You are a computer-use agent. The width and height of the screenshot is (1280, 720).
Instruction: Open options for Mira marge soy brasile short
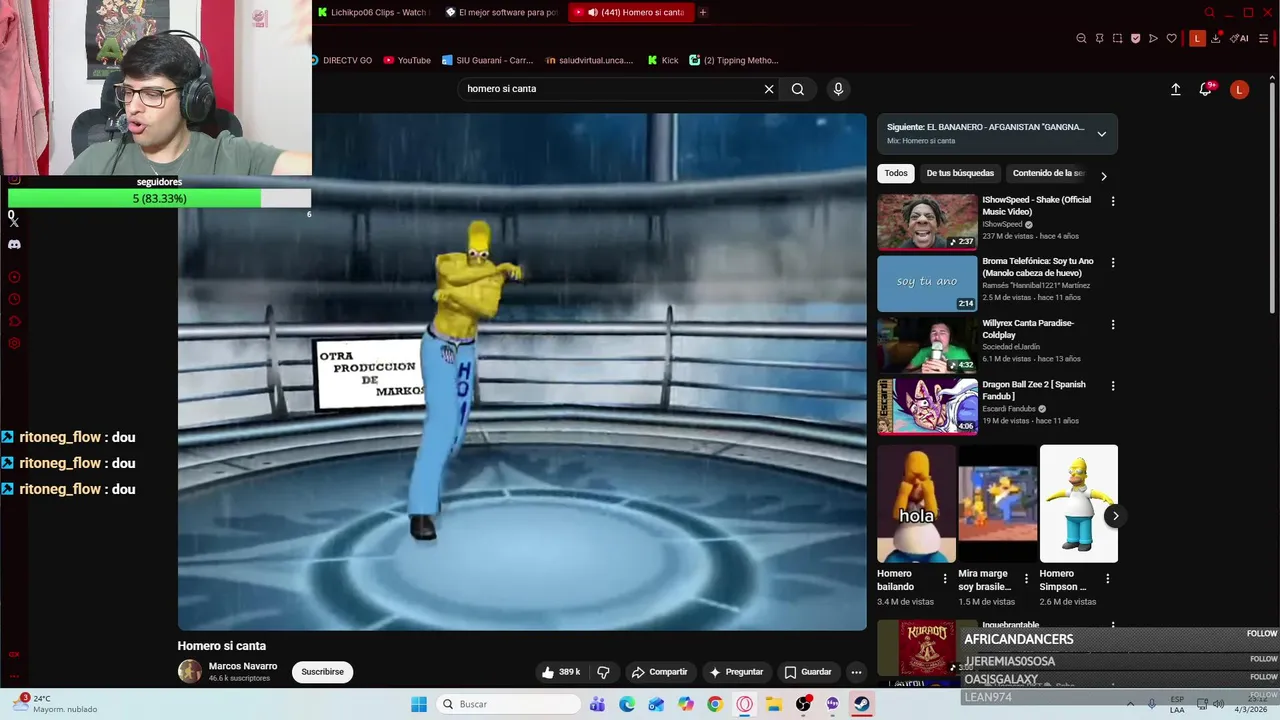point(1026,579)
